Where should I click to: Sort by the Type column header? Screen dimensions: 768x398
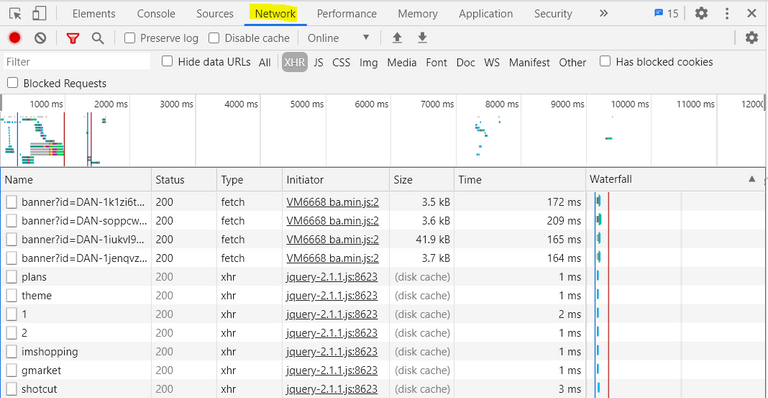[250, 180]
